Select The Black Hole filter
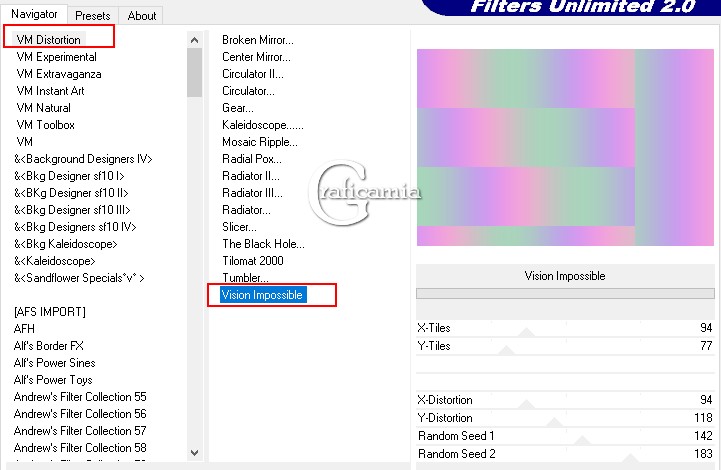This screenshot has height=470, width=721. pos(263,244)
